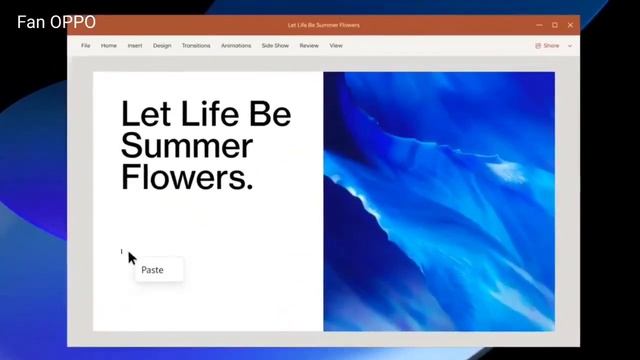The height and width of the screenshot is (360, 640).
Task: Open the Transitions tab
Action: tap(196, 46)
